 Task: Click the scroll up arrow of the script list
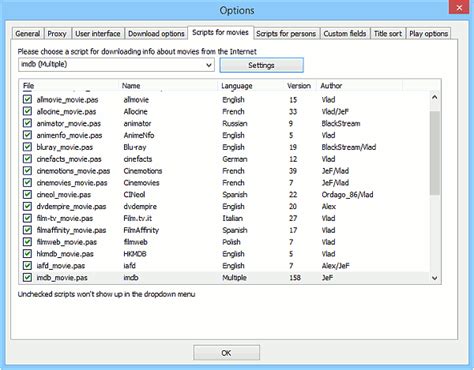435,97
